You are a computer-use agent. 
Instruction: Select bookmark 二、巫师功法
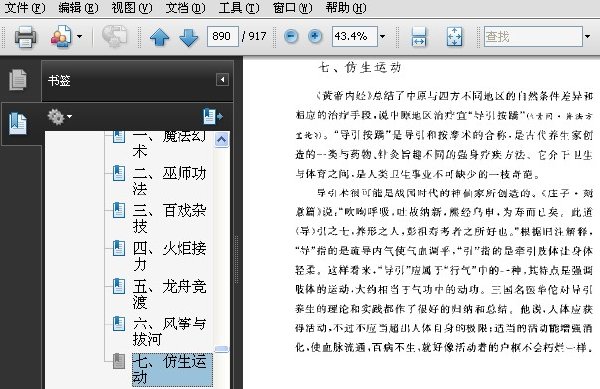[170, 181]
